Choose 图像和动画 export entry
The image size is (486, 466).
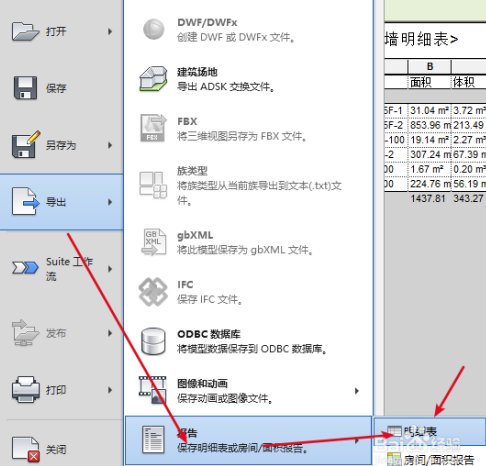(249, 391)
